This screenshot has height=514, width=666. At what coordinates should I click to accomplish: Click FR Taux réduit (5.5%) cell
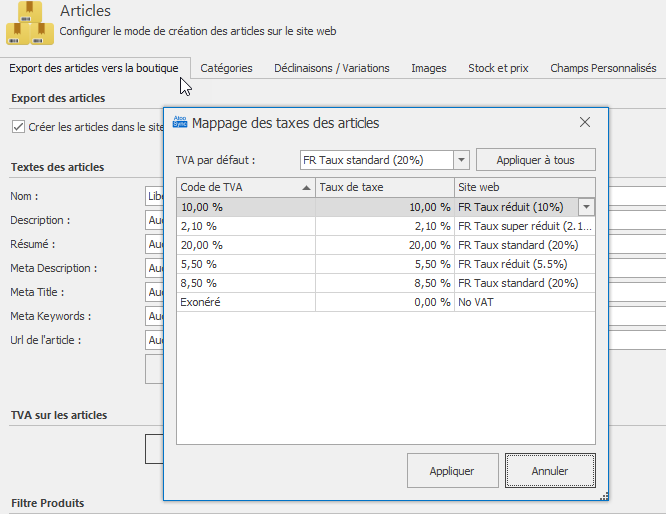click(525, 264)
